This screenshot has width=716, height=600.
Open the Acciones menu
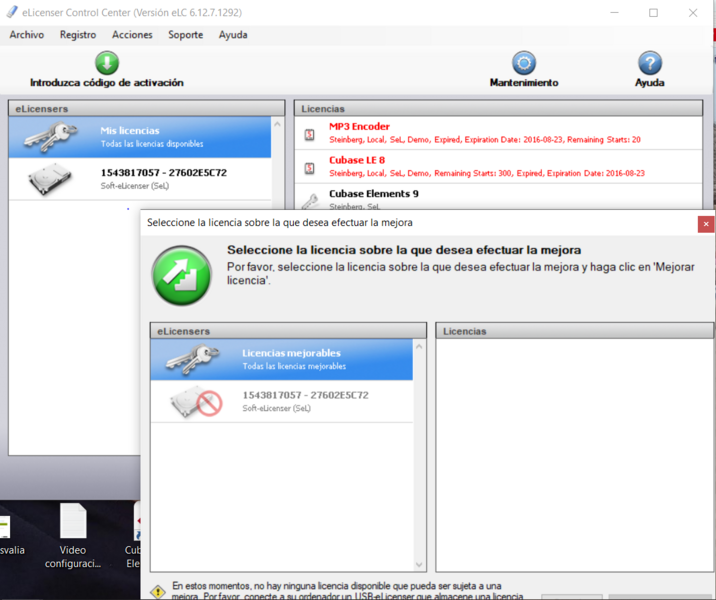point(132,35)
